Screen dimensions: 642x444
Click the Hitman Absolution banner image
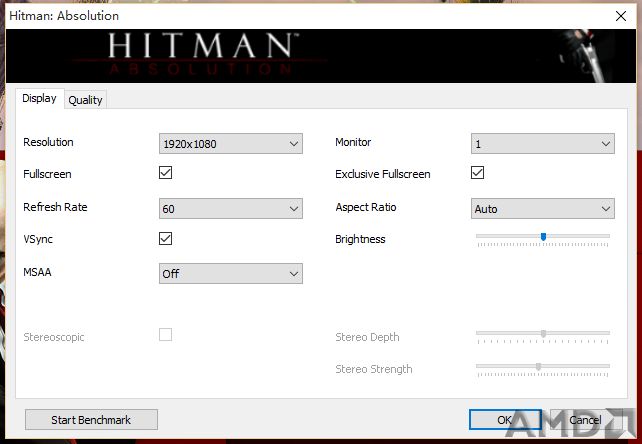click(321, 56)
